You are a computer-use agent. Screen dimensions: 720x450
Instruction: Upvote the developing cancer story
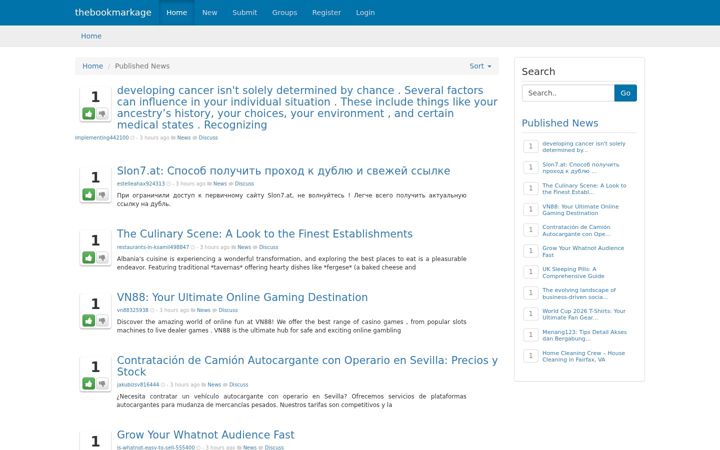(89, 113)
